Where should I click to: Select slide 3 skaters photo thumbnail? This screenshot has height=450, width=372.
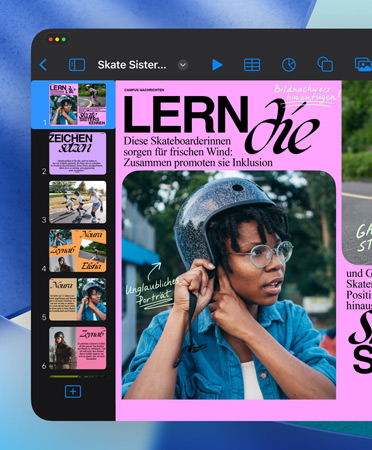click(78, 202)
